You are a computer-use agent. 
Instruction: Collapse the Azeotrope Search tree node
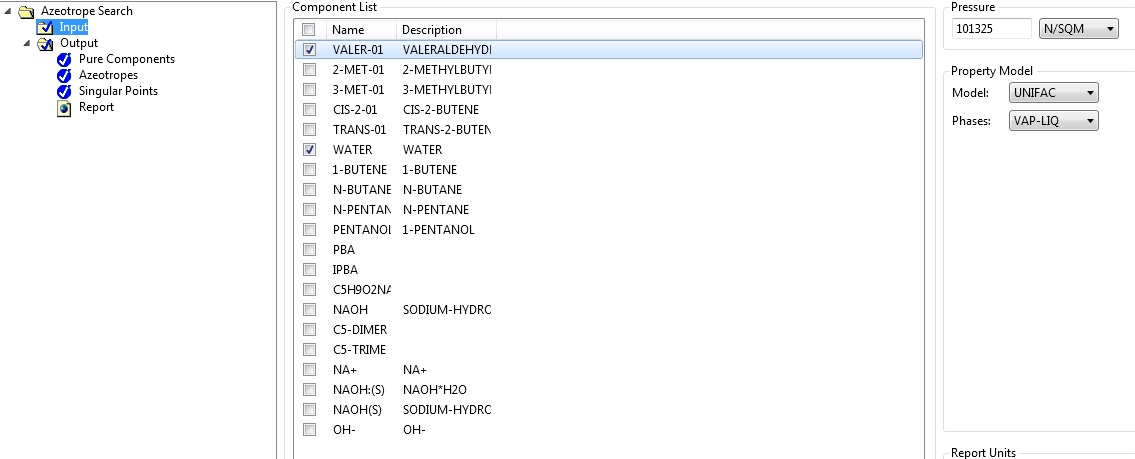click(x=9, y=11)
